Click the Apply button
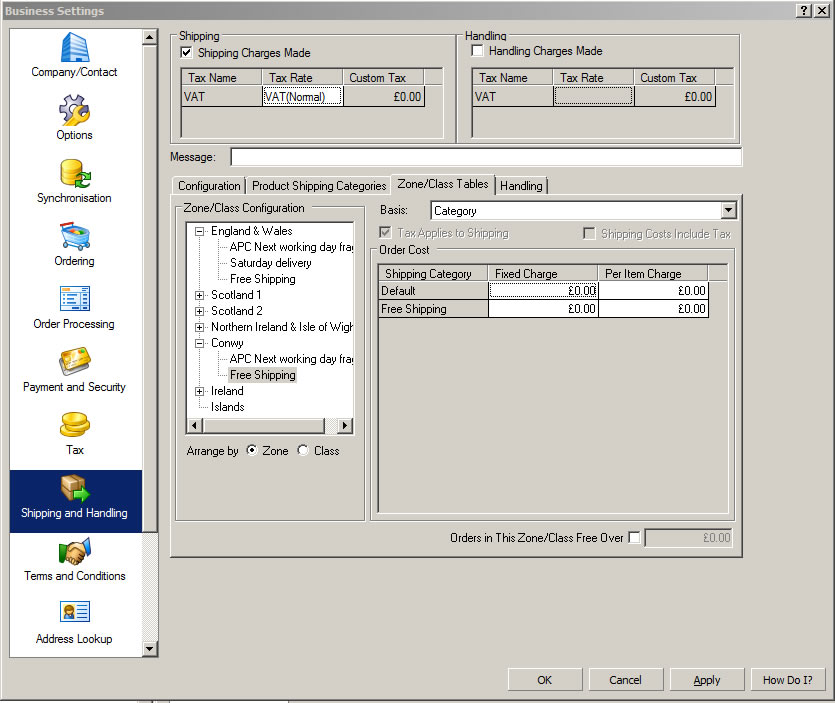 click(707, 680)
